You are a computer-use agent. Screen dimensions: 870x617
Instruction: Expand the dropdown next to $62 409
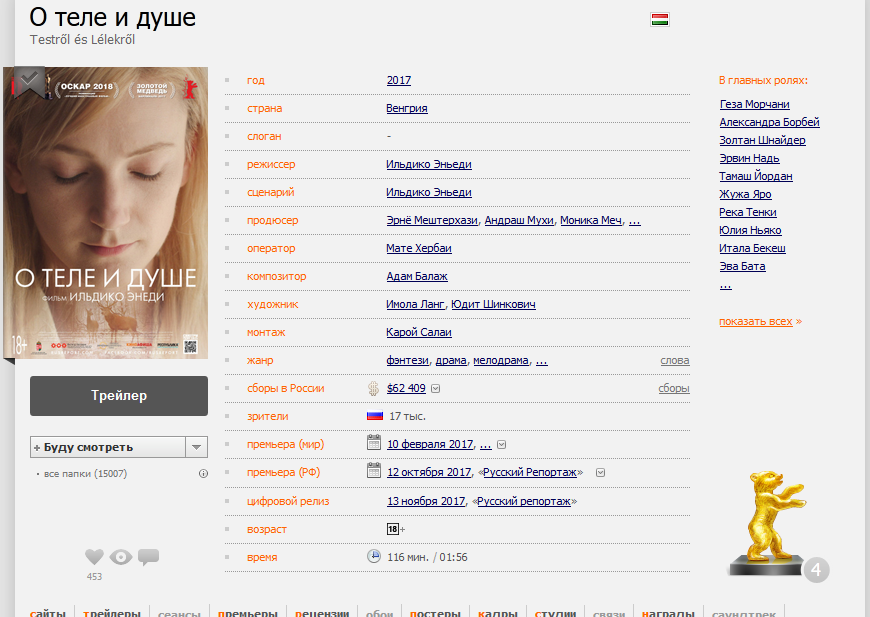pos(435,389)
